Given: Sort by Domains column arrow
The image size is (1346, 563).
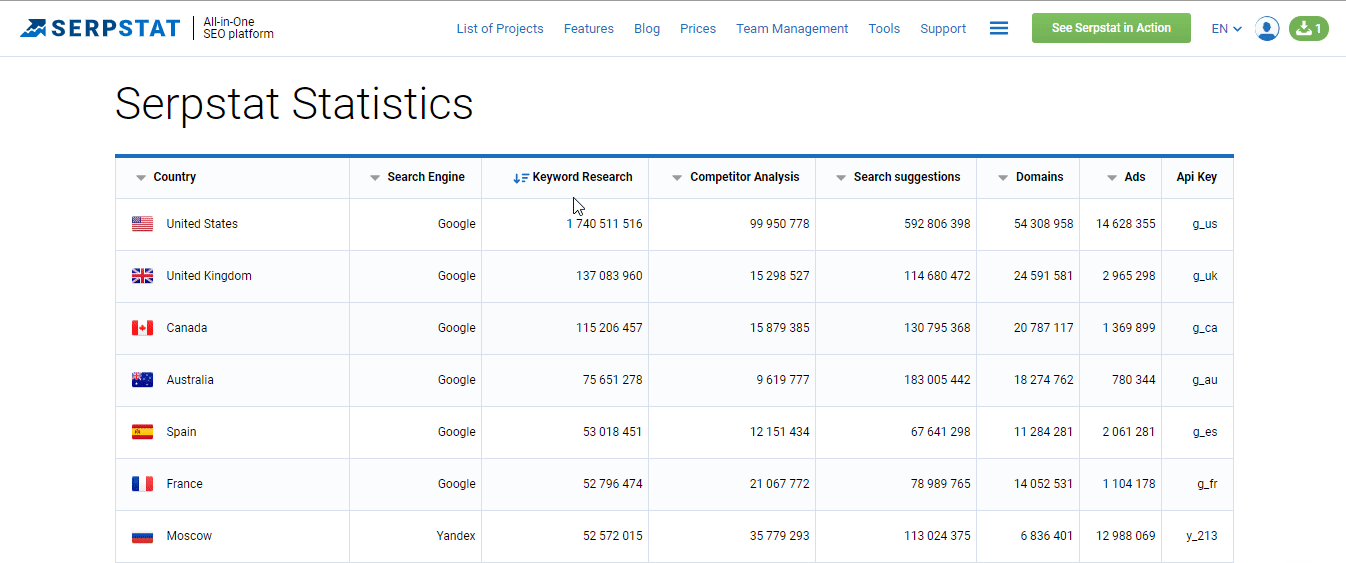Looking at the screenshot, I should coord(1003,178).
